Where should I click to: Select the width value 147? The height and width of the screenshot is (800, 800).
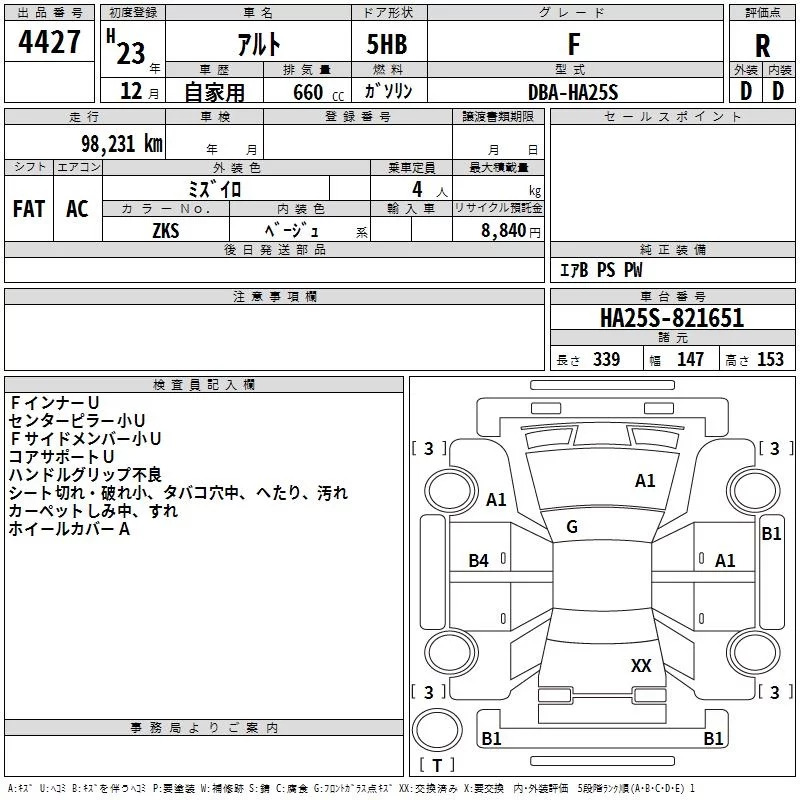point(690,359)
